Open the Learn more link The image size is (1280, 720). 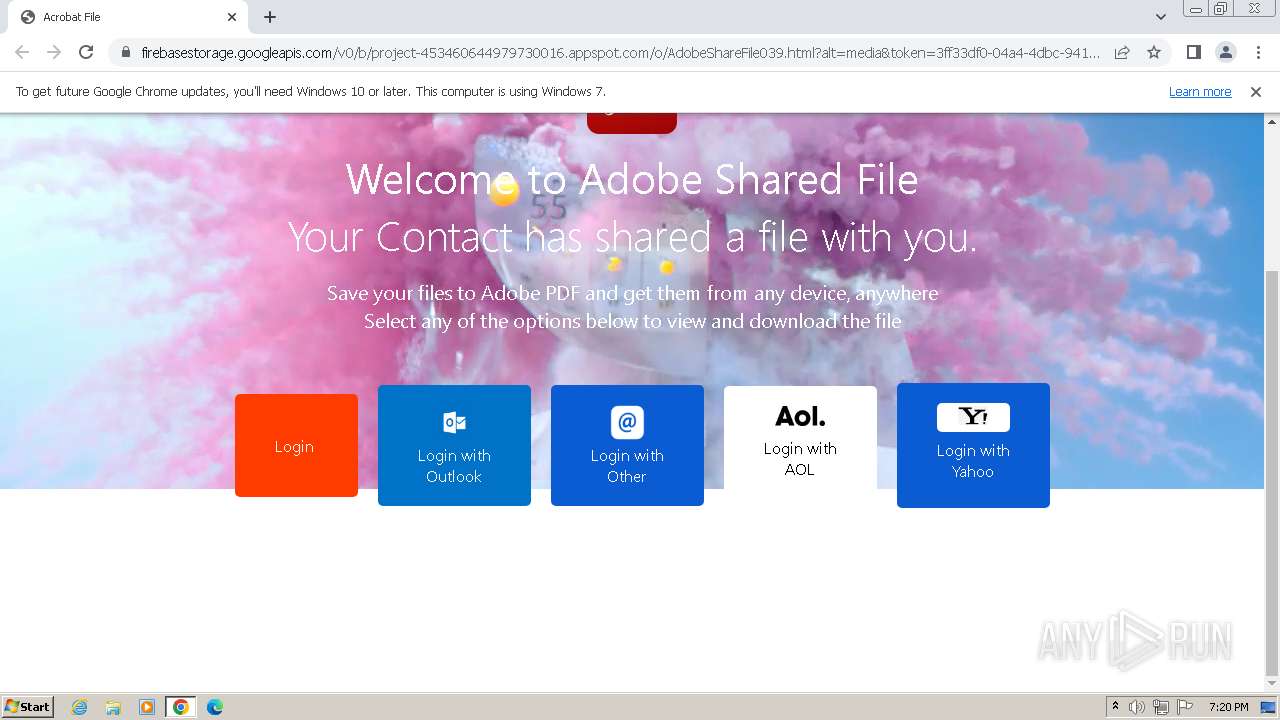point(1200,92)
